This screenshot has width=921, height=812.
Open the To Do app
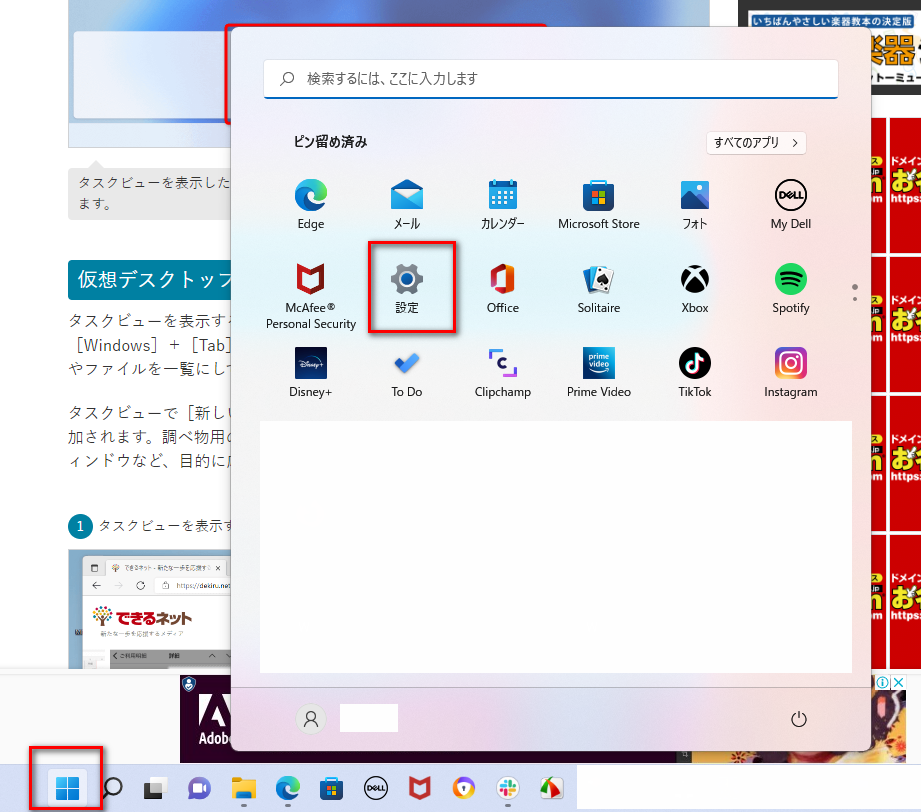(406, 373)
